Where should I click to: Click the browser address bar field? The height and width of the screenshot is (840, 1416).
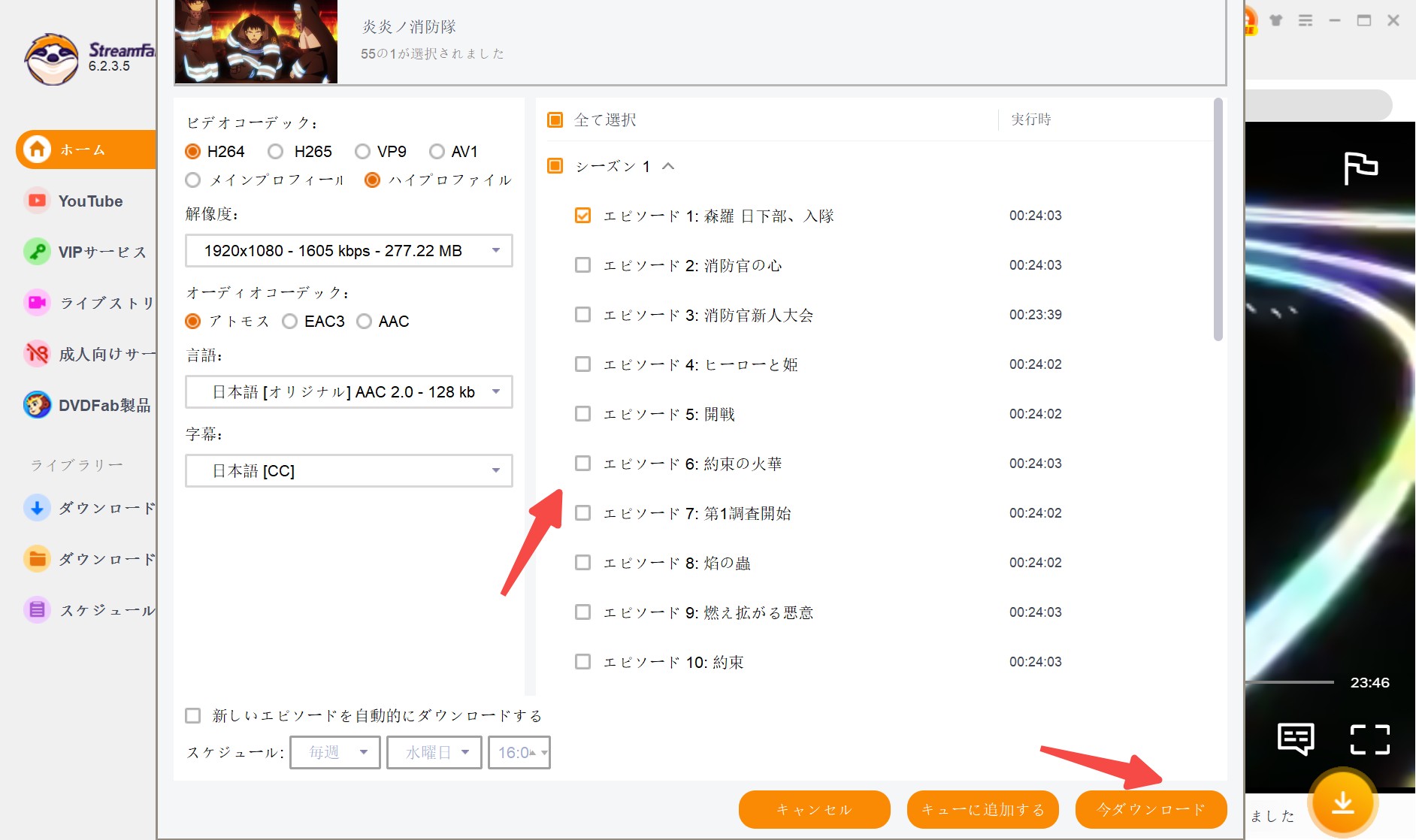click(x=1318, y=105)
